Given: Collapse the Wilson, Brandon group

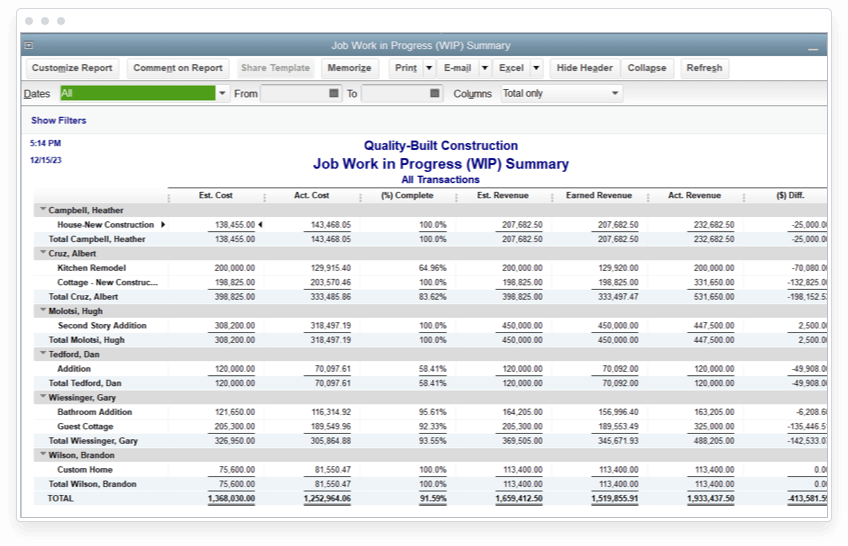Looking at the screenshot, I should [42, 455].
